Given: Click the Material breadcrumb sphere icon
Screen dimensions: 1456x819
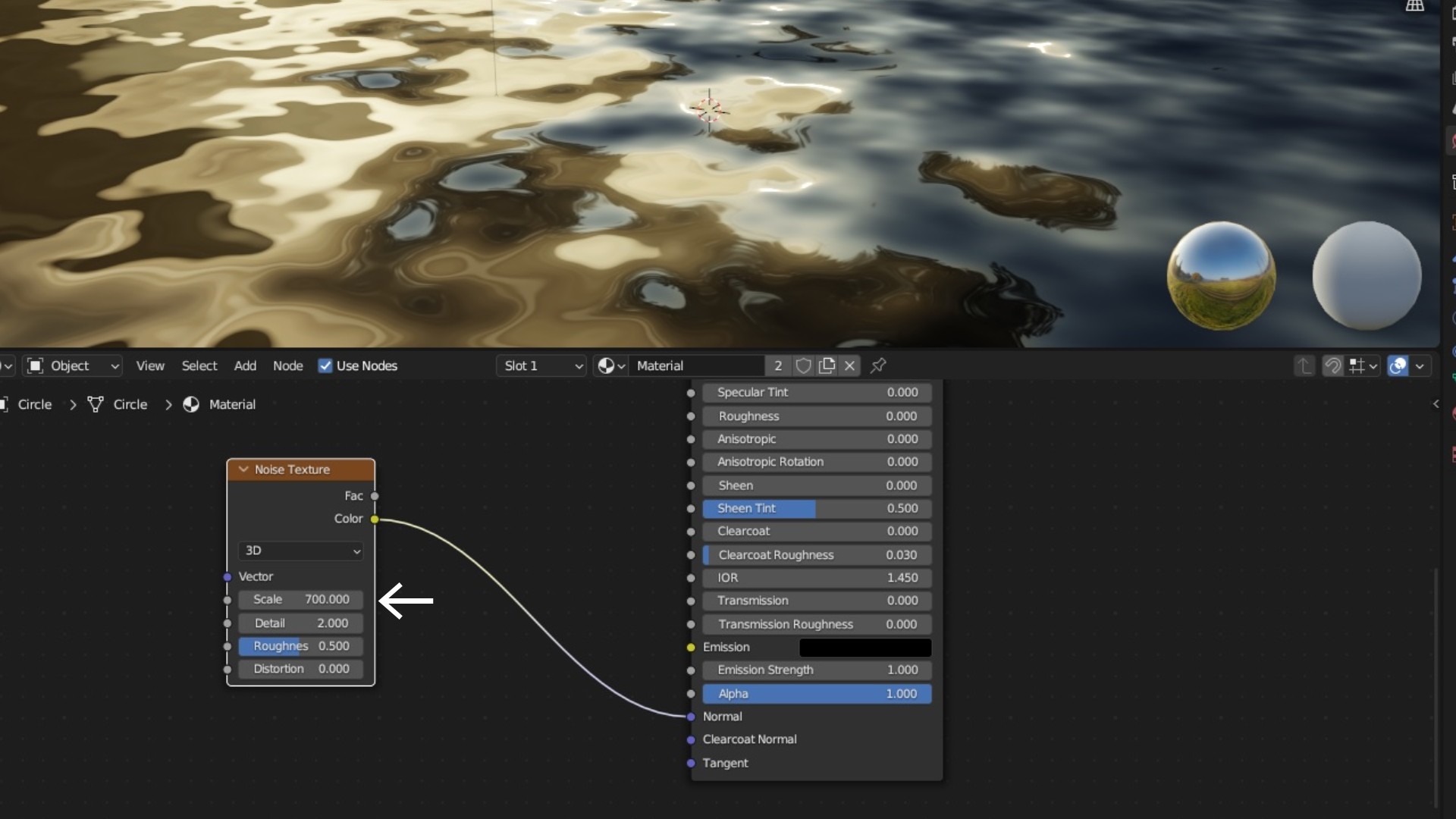Looking at the screenshot, I should tap(191, 404).
